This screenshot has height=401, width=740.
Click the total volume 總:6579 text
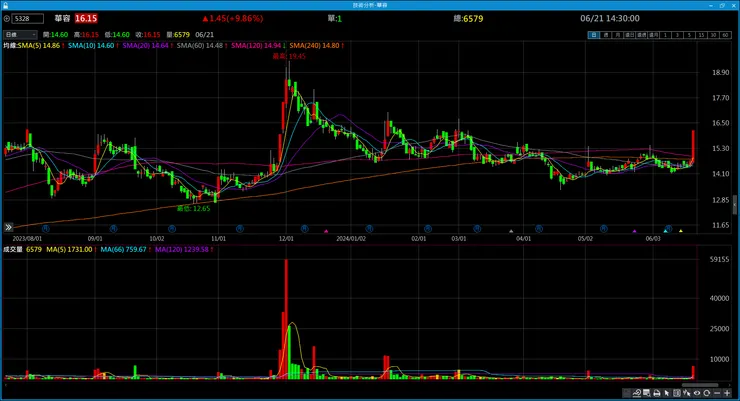point(468,19)
